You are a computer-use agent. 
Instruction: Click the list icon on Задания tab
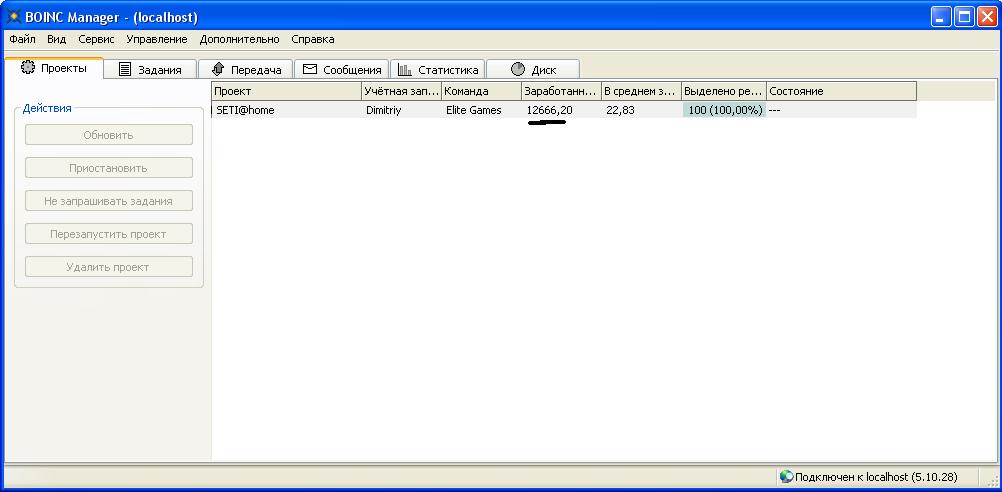[x=125, y=70]
